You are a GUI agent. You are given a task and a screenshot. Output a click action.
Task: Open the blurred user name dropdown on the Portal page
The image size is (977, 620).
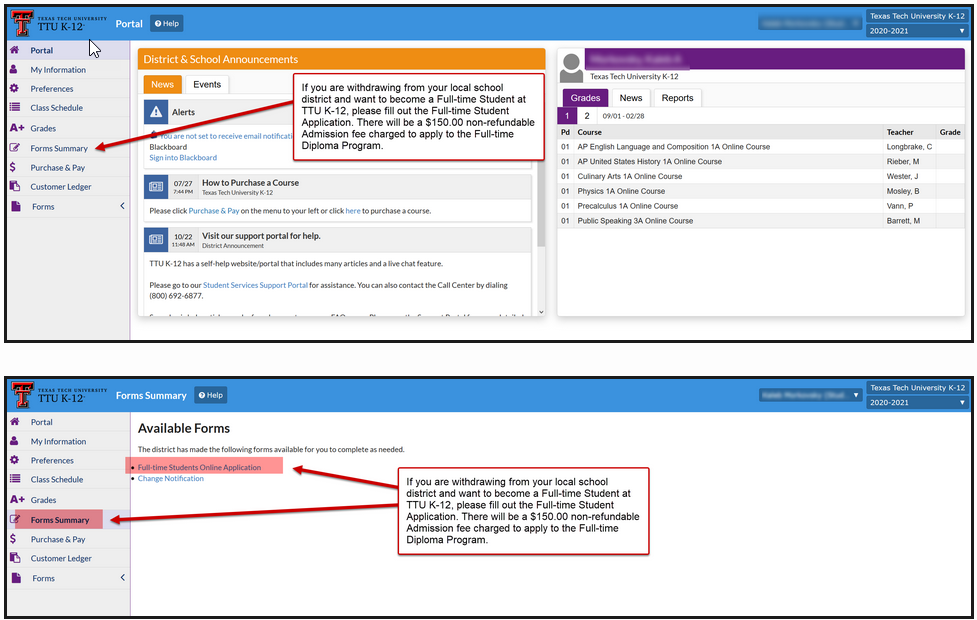point(810,23)
